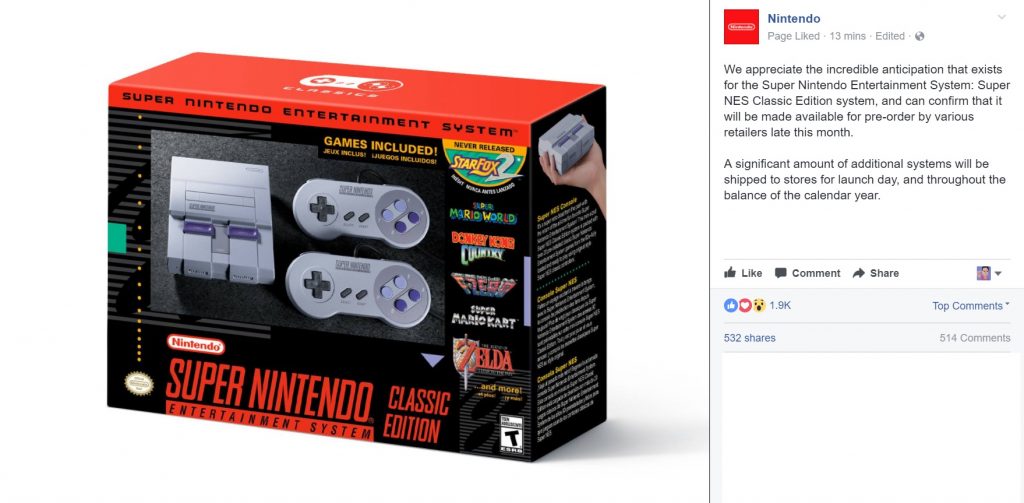Click the Comment speech bubble icon

780,273
